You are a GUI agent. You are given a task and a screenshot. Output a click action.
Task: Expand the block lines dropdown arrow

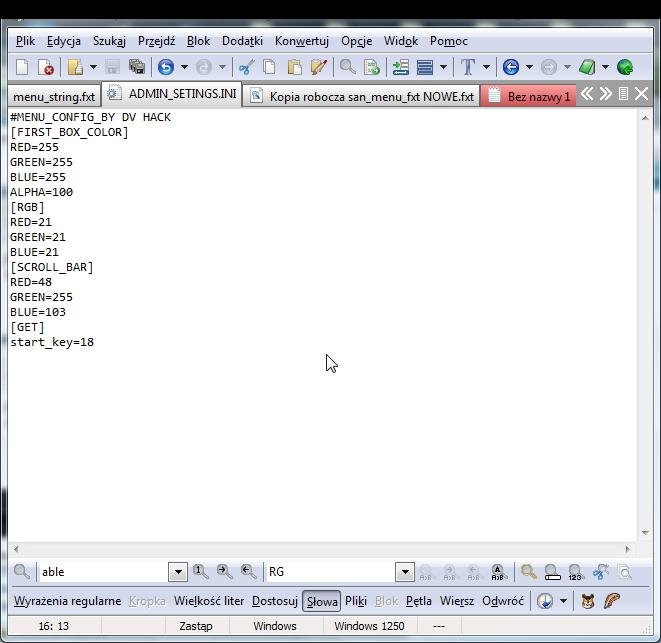coord(443,67)
